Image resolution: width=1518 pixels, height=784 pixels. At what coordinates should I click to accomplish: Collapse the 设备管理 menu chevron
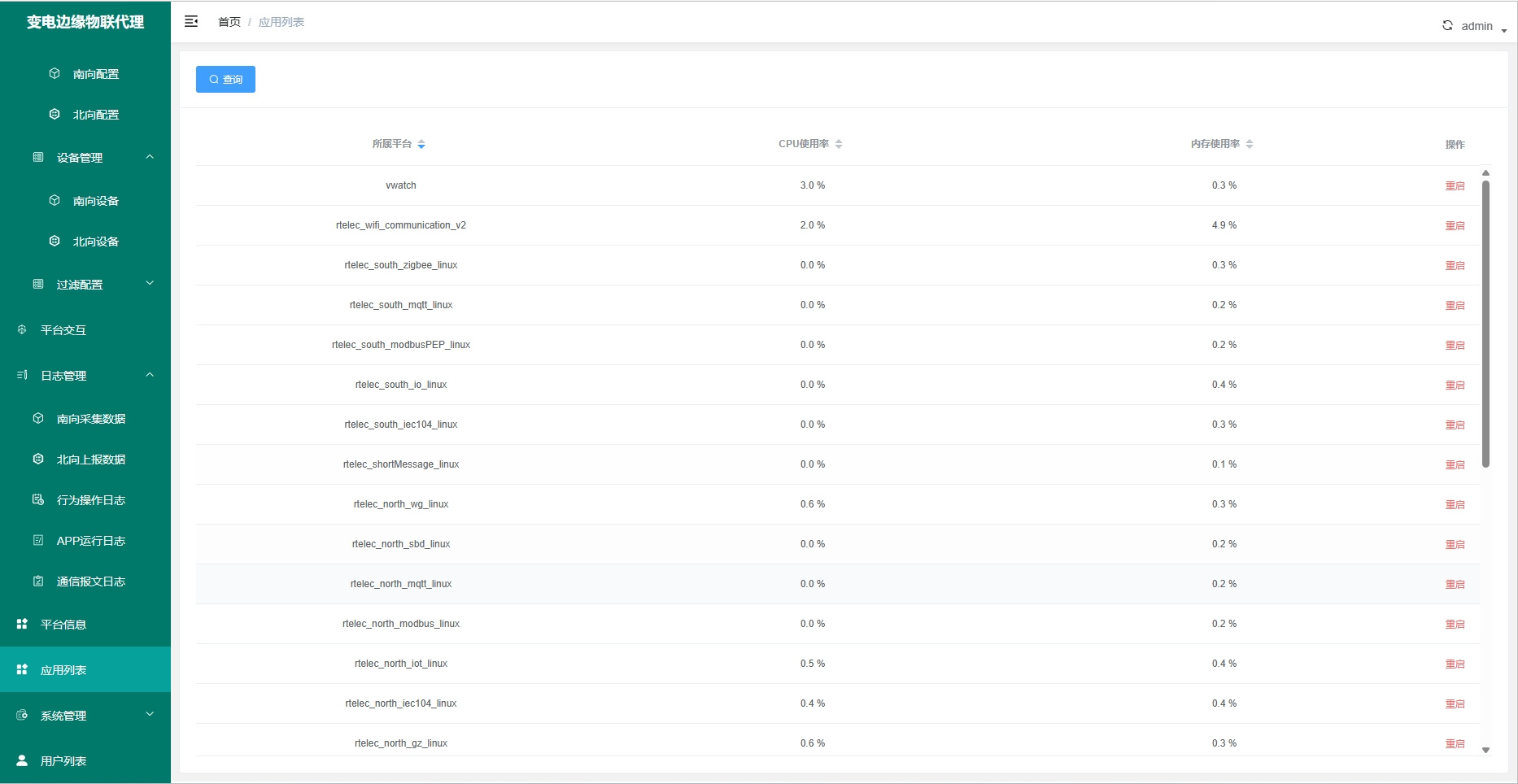coord(150,157)
